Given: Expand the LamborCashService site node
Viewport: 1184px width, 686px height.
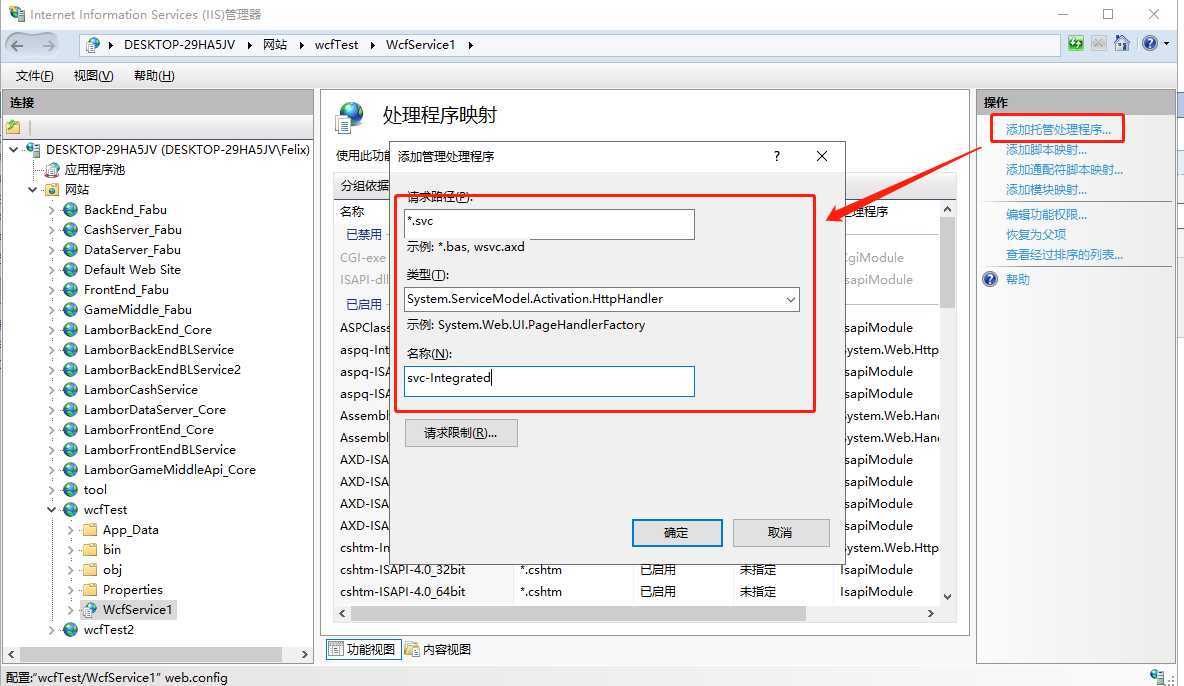Looking at the screenshot, I should click(x=51, y=390).
